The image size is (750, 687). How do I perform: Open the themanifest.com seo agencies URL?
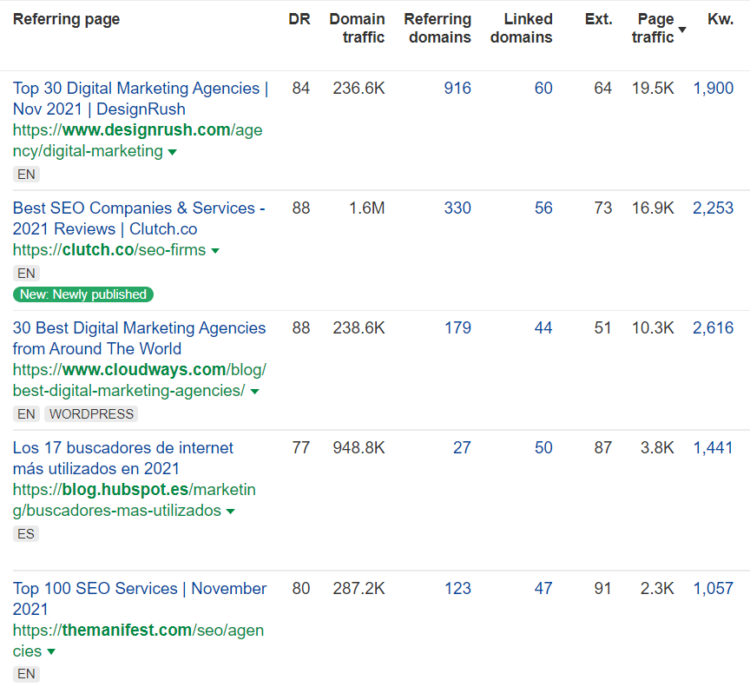[x=138, y=640]
